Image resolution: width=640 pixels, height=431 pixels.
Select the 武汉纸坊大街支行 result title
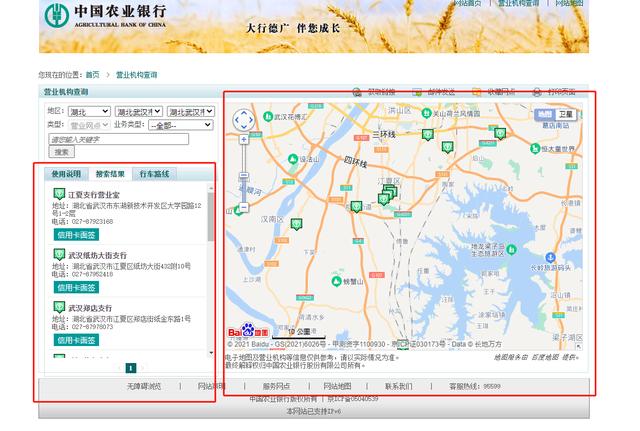point(97,255)
